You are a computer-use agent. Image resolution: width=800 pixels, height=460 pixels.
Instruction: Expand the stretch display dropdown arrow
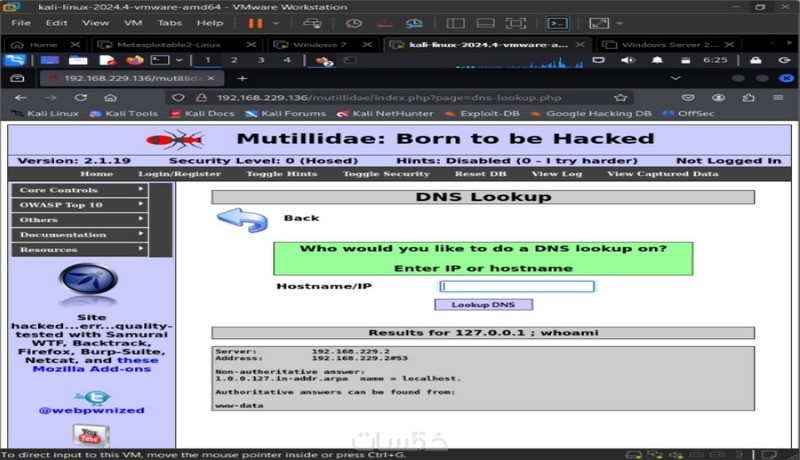tap(619, 23)
